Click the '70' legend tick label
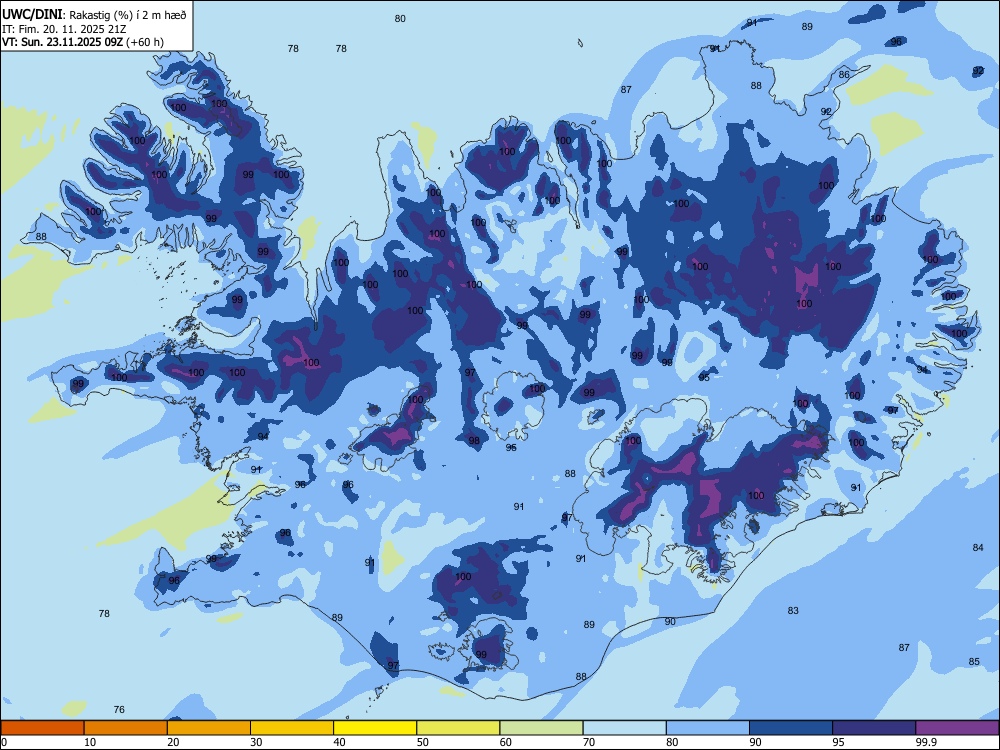 pos(589,742)
